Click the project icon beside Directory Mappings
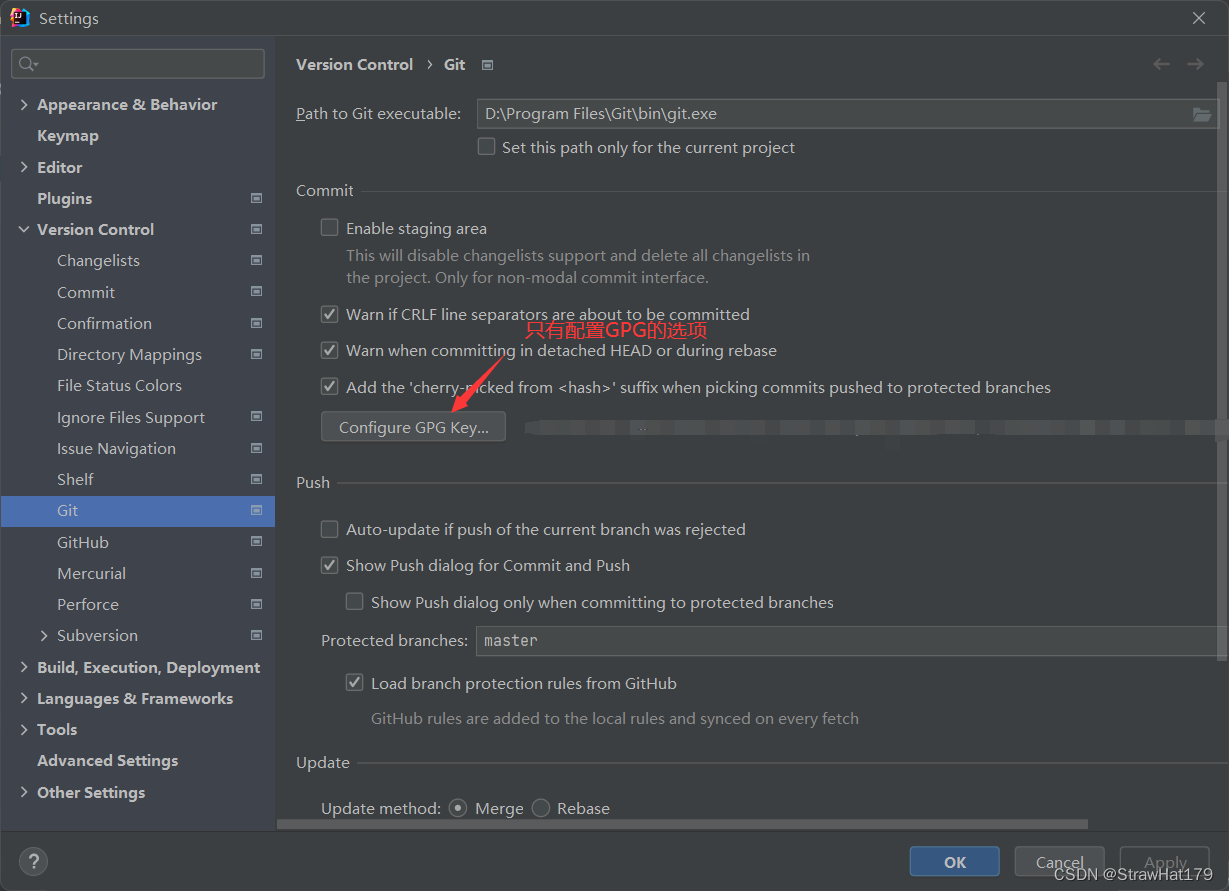The image size is (1229, 891). click(x=256, y=354)
